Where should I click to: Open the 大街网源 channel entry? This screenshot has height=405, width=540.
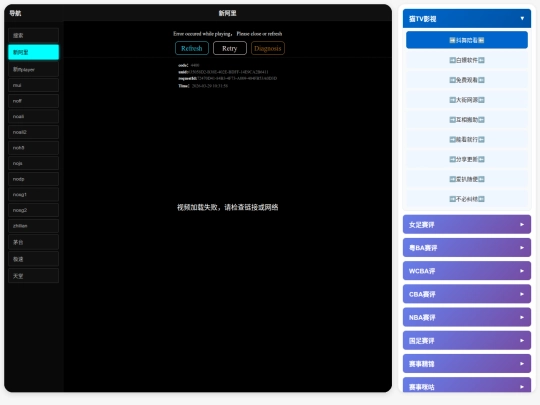[467, 100]
